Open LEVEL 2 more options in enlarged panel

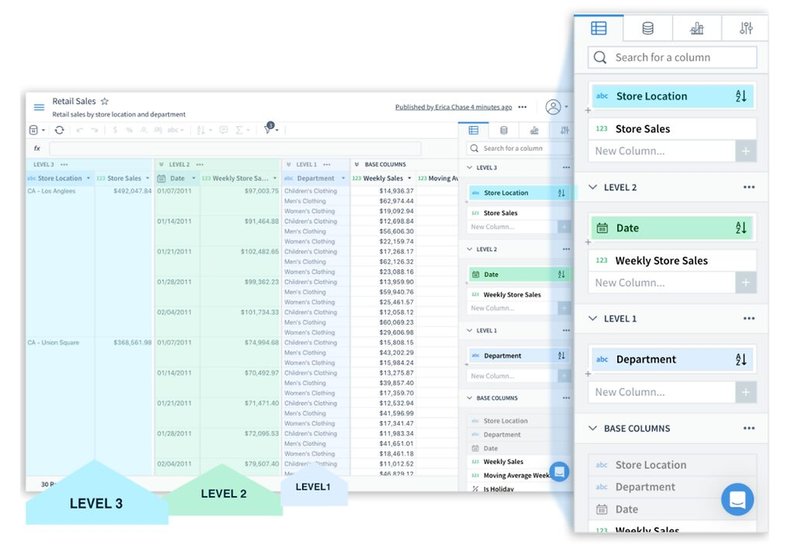coord(748,187)
